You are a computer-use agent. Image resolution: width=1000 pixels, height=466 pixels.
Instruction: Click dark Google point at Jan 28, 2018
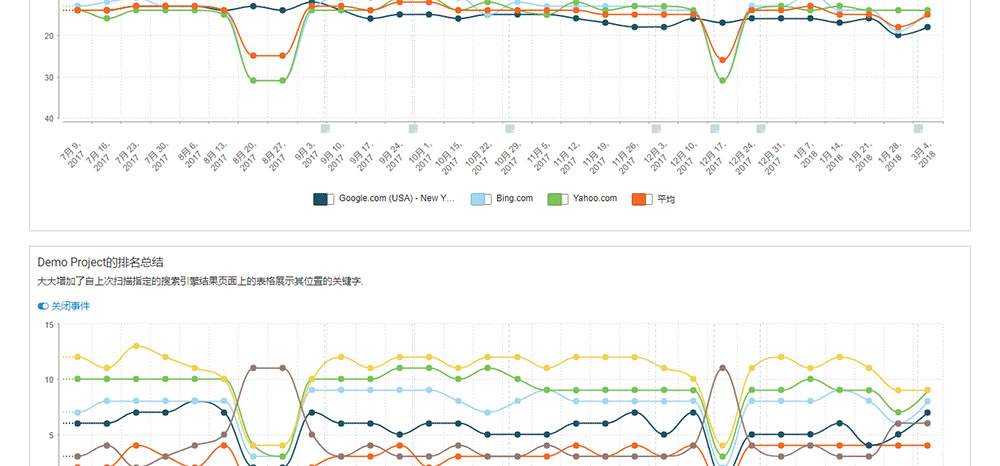point(898,35)
